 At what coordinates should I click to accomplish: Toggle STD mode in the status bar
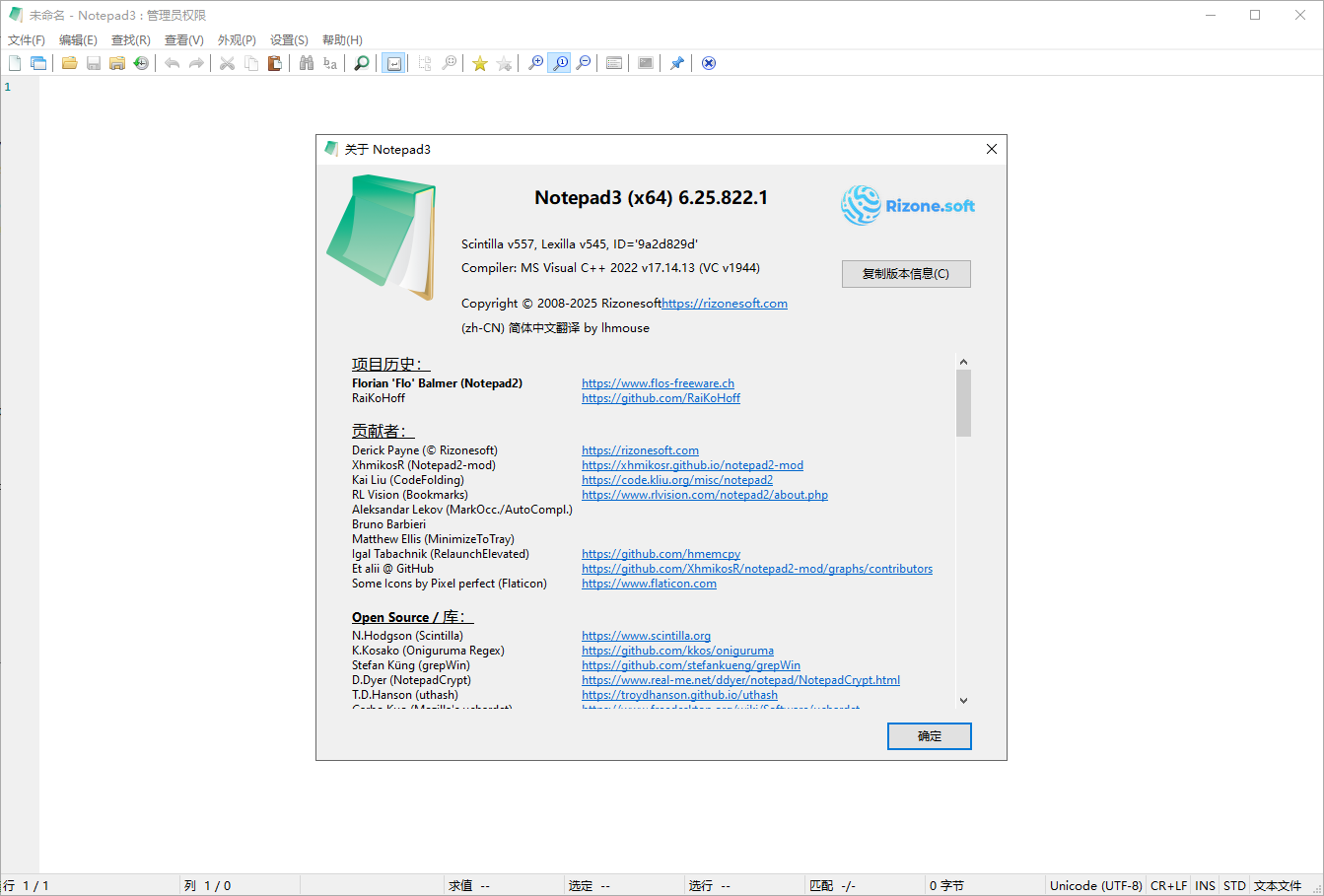[1234, 885]
